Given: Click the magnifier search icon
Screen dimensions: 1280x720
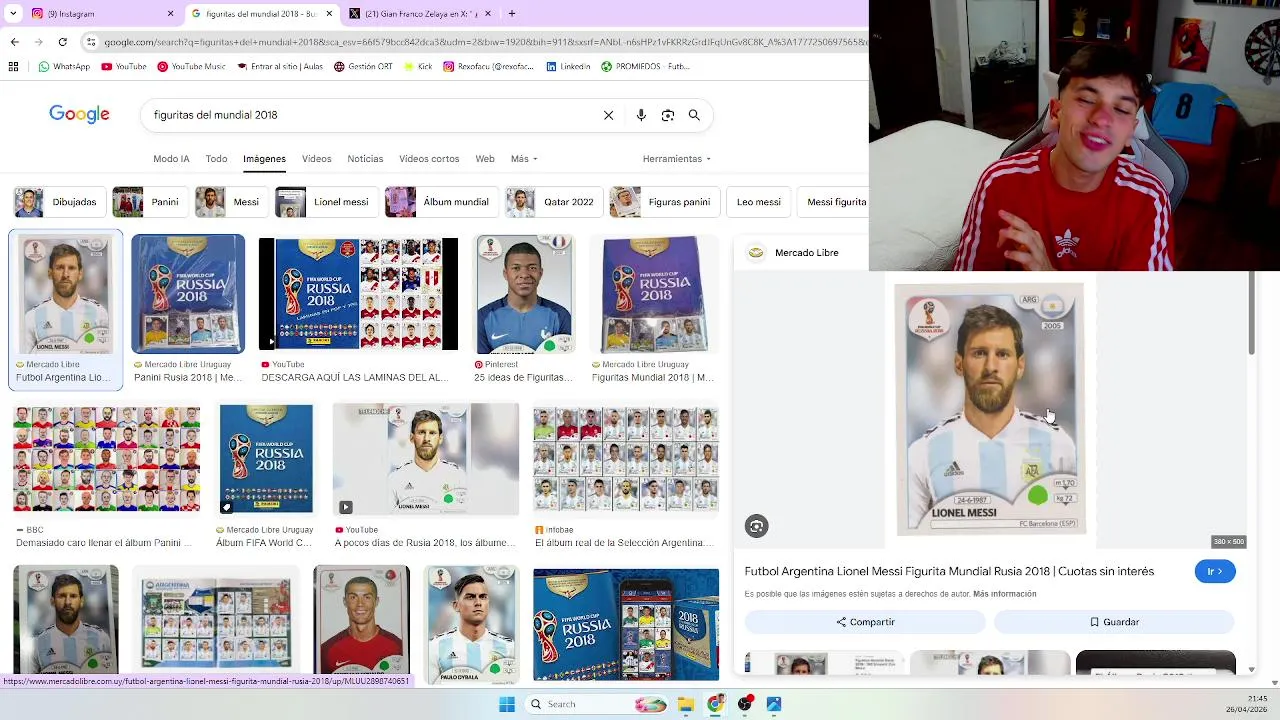Looking at the screenshot, I should pos(694,115).
